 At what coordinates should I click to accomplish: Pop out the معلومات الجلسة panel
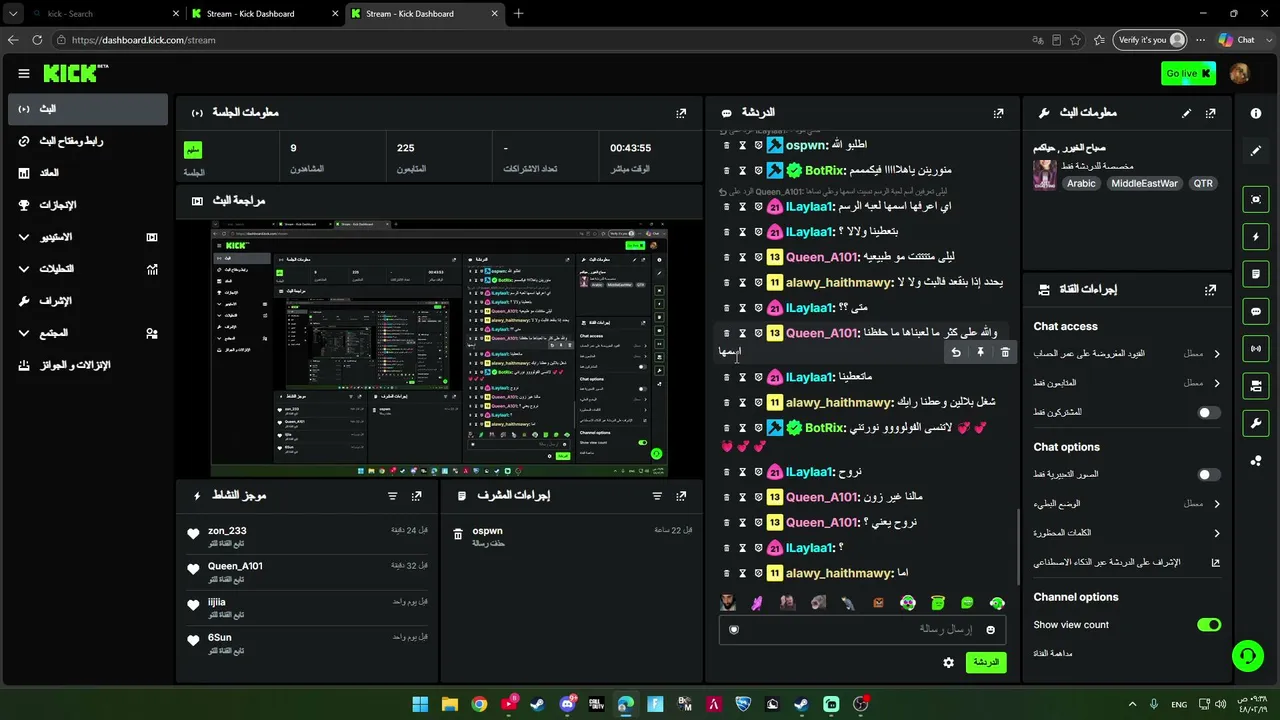point(681,113)
